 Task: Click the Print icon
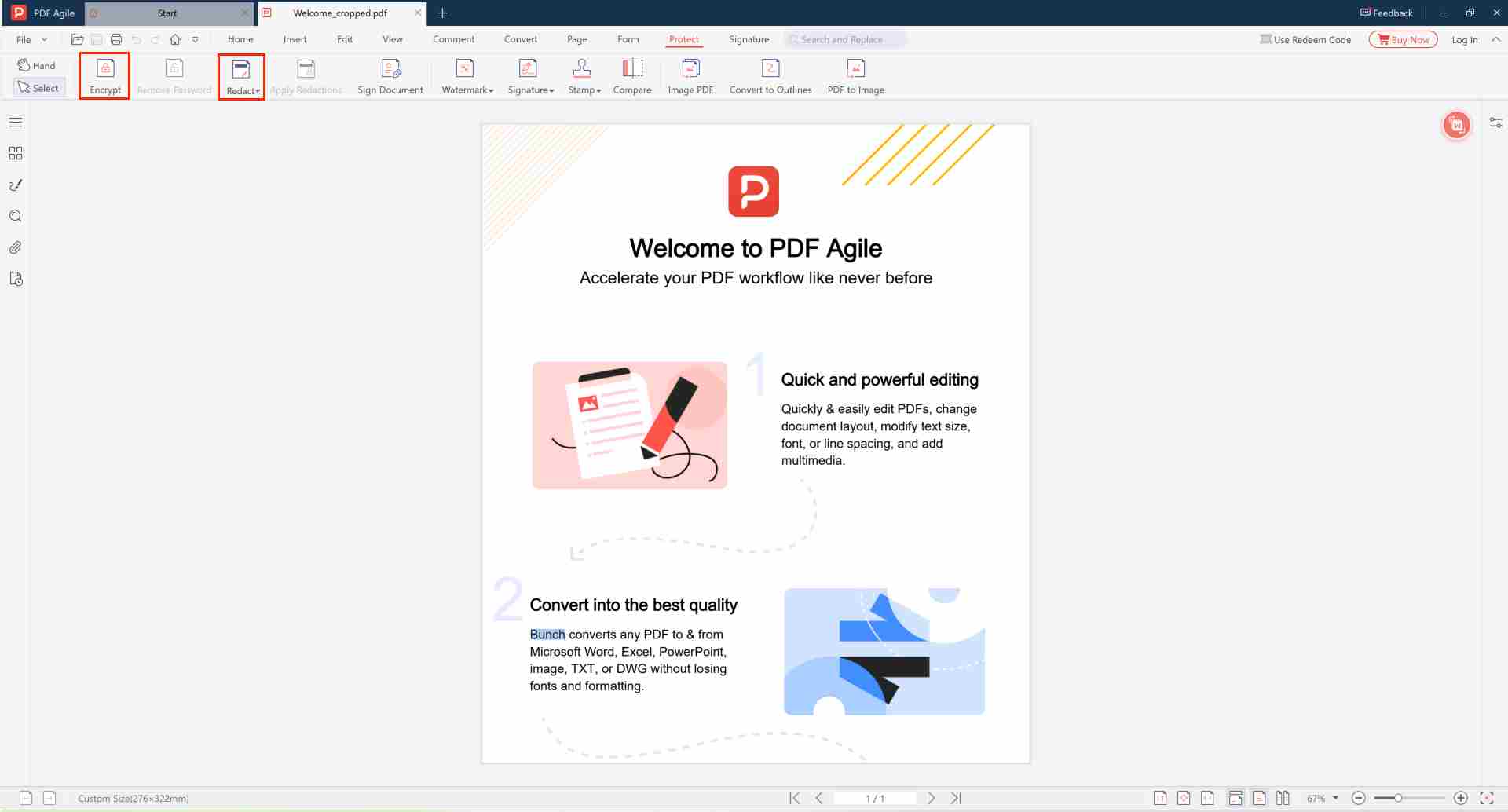tap(116, 39)
